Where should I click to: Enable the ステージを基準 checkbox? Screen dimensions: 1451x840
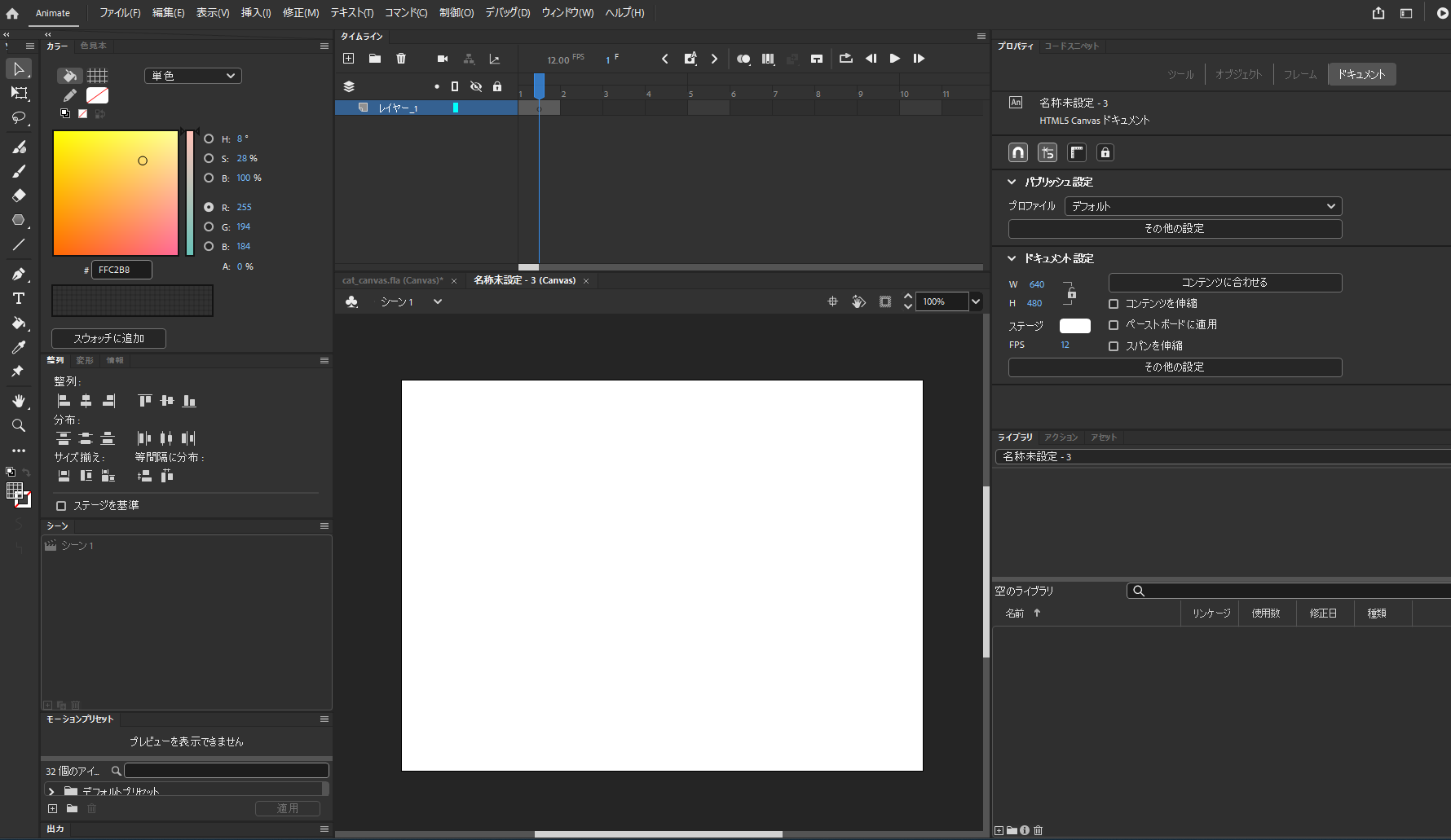[x=61, y=506]
